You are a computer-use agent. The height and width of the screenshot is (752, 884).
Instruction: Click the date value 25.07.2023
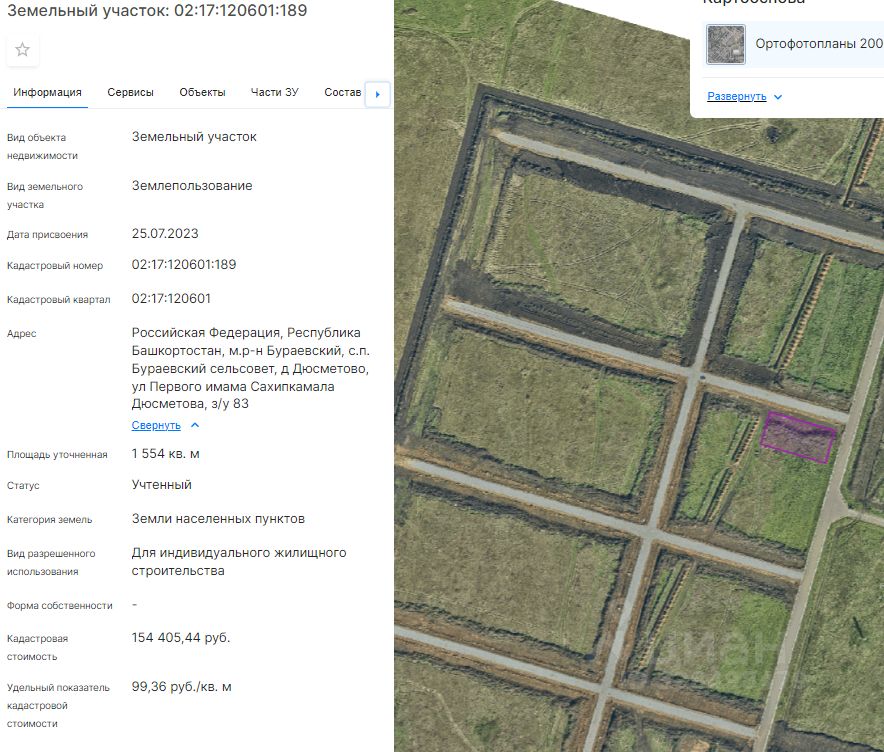click(x=165, y=234)
